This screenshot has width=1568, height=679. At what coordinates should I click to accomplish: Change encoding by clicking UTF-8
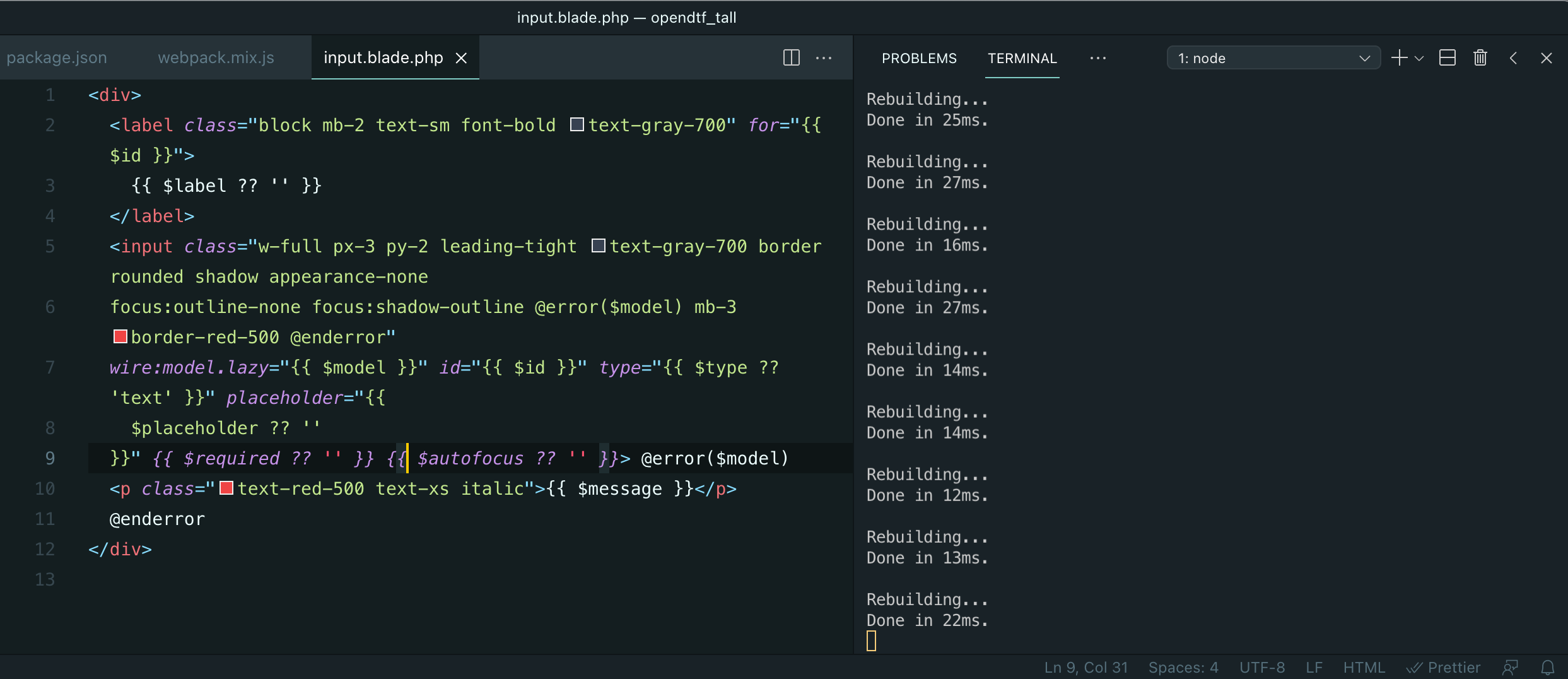point(1262,667)
